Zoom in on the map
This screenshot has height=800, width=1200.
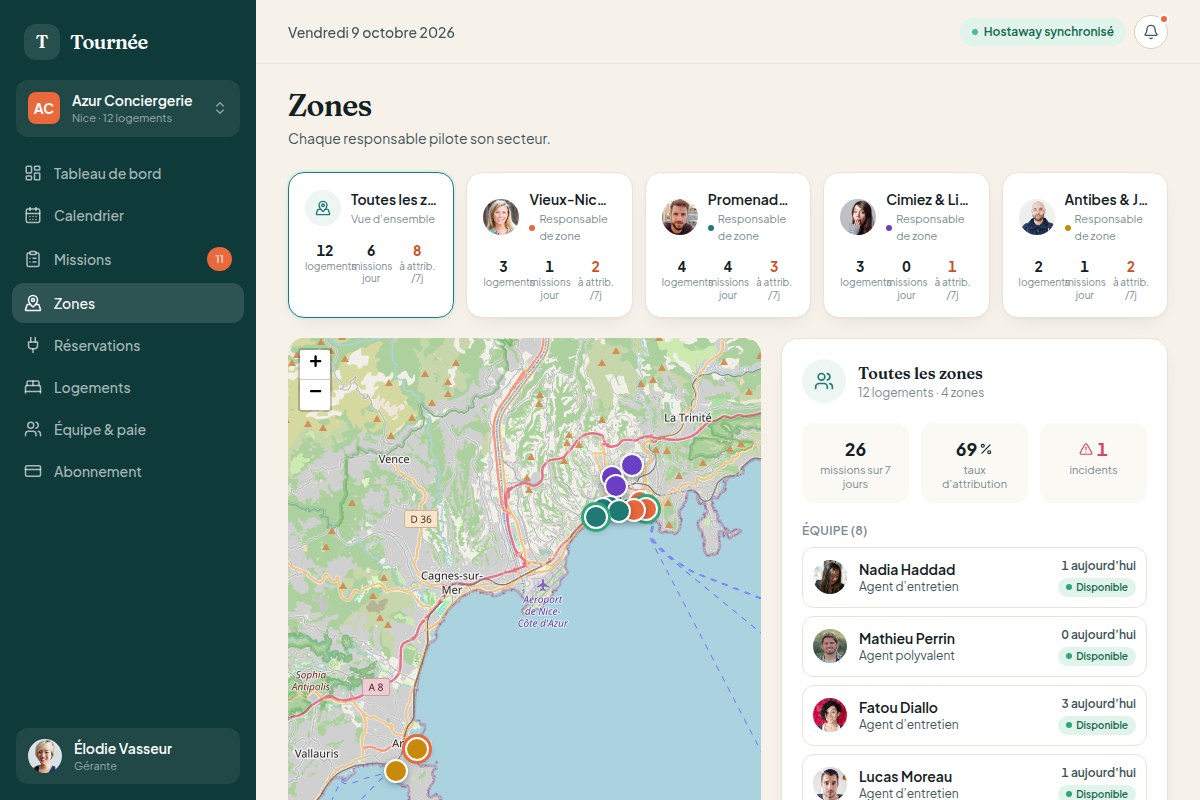click(x=315, y=362)
